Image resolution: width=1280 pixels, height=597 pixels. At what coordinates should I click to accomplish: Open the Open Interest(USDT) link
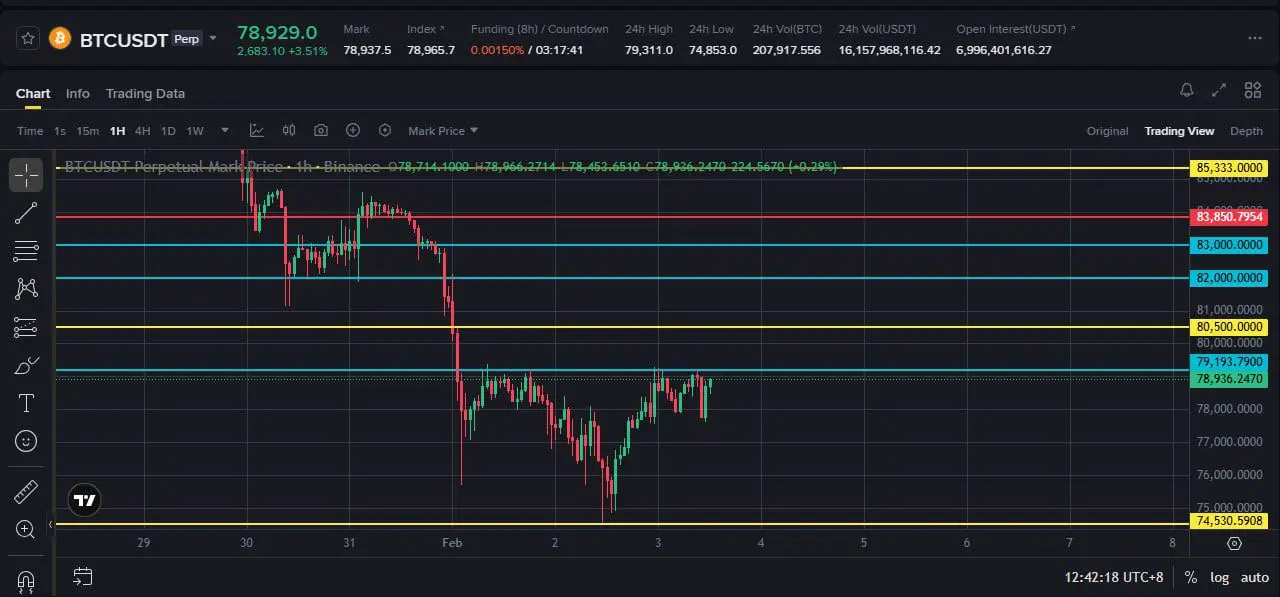point(1016,29)
